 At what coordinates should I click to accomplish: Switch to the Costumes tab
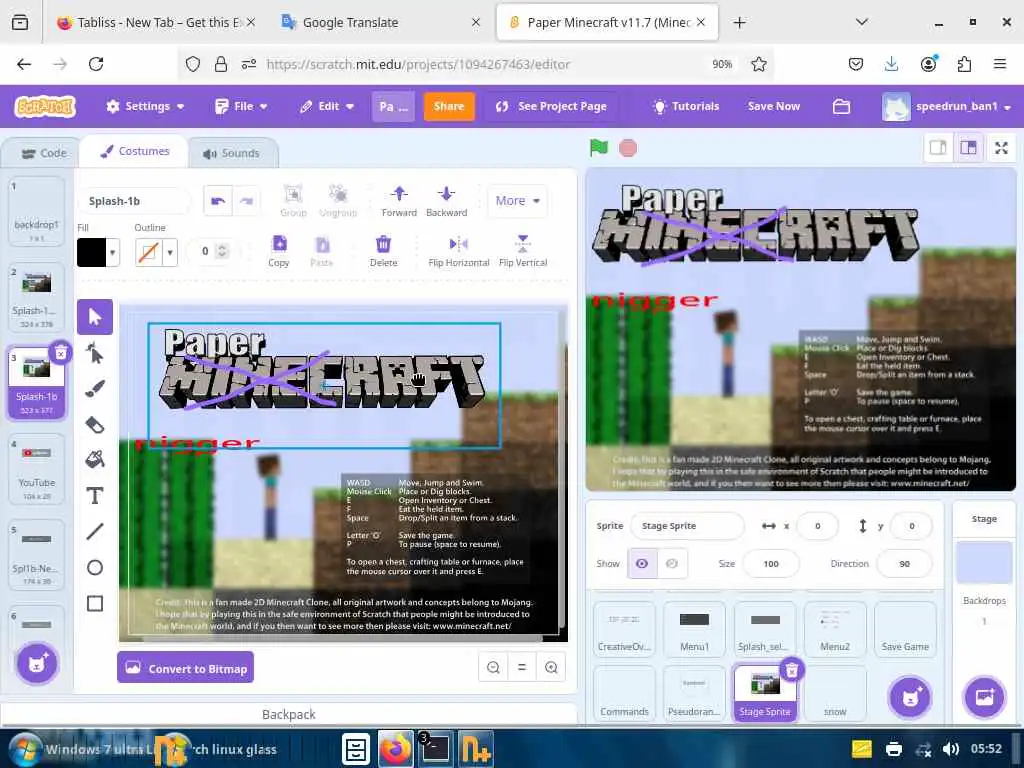click(135, 152)
